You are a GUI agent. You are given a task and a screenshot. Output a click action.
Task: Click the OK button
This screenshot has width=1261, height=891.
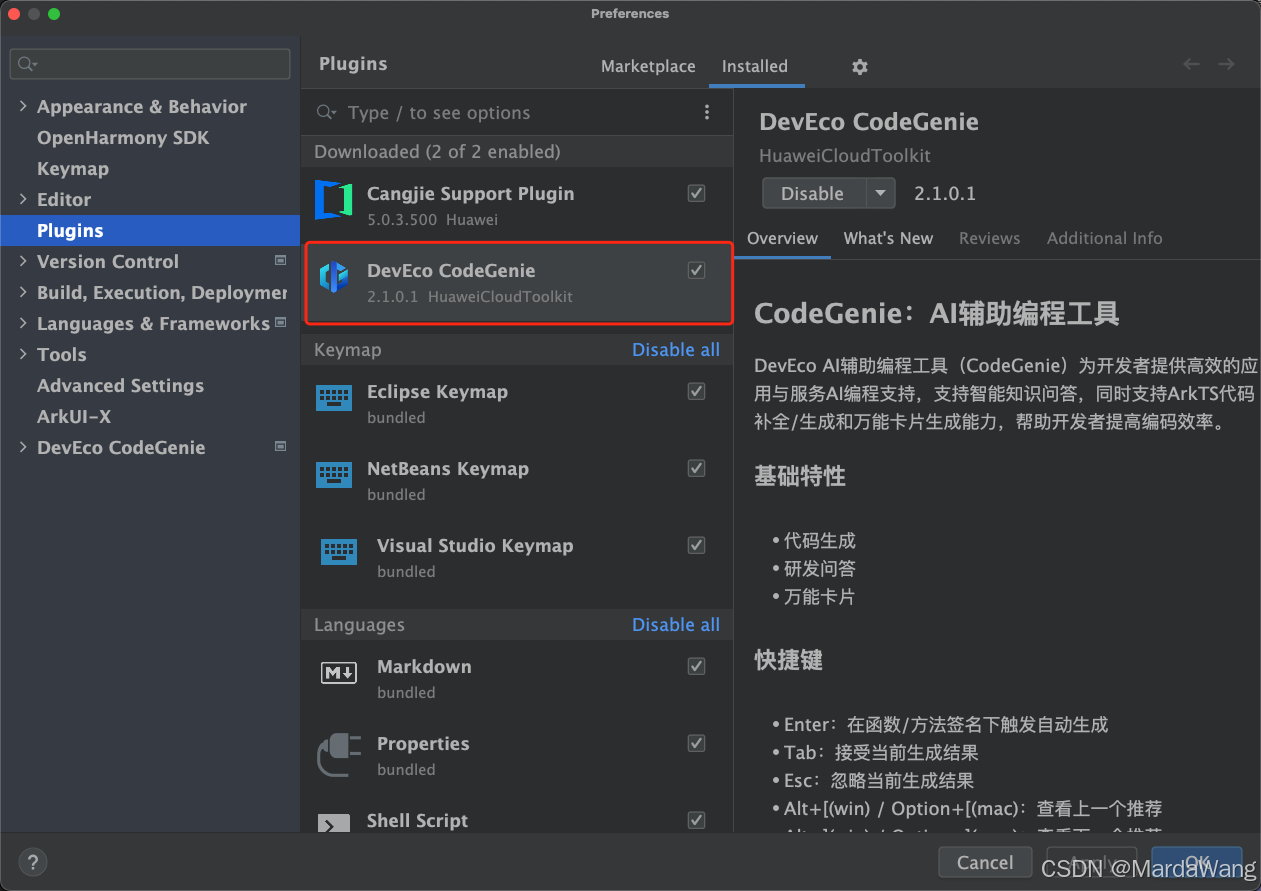tap(1197, 862)
